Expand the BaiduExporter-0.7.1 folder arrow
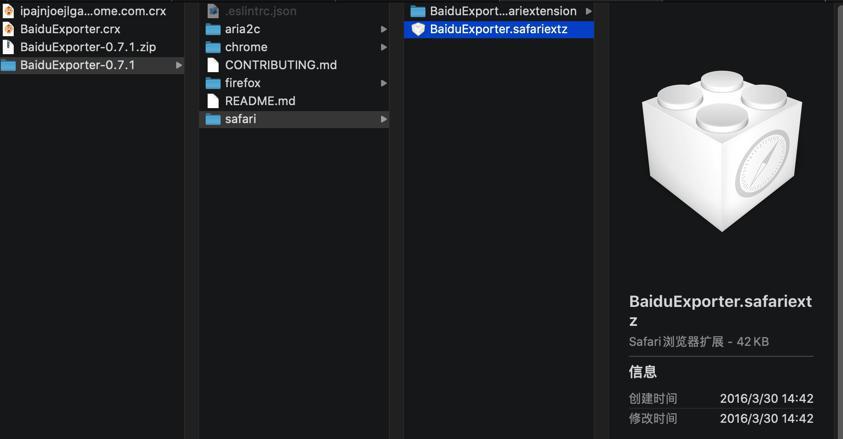 point(179,65)
